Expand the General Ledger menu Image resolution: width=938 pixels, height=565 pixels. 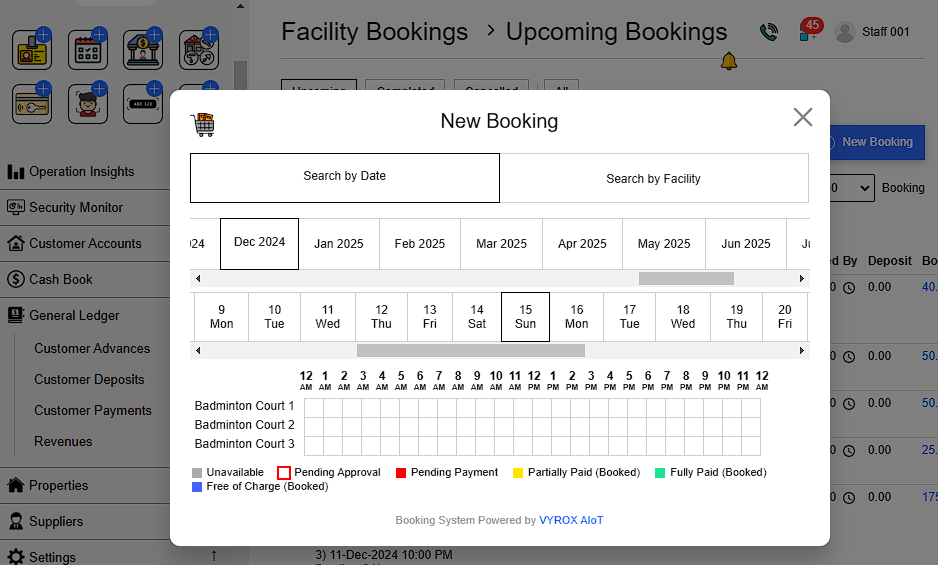coord(75,315)
